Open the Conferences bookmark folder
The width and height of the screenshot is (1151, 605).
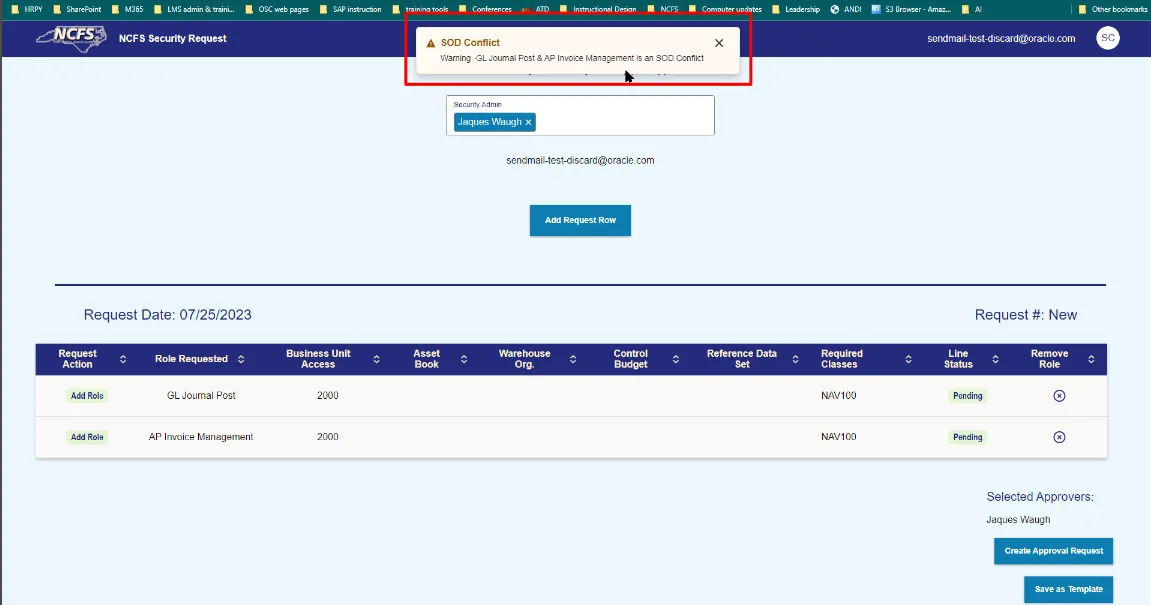pyautogui.click(x=484, y=10)
